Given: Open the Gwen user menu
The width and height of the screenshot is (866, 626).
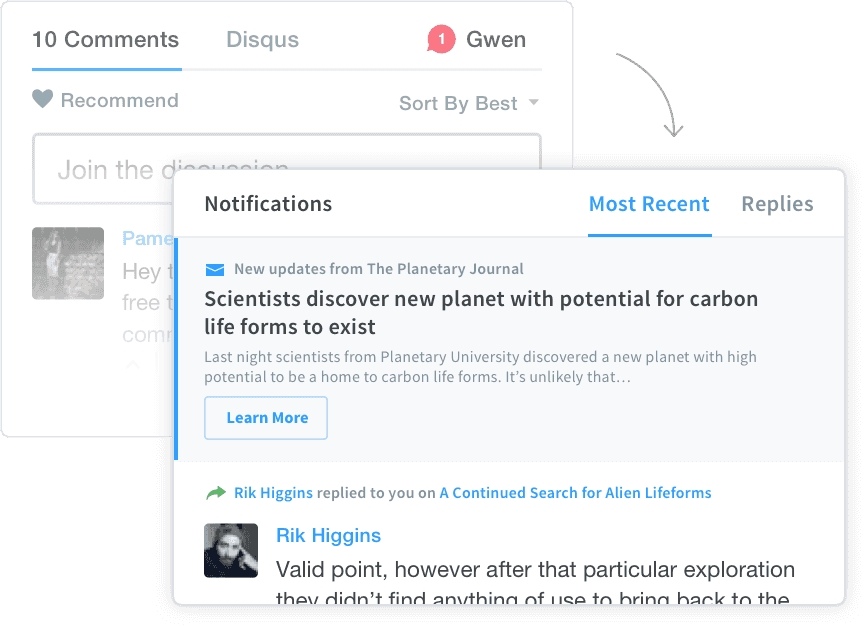Looking at the screenshot, I should pos(496,40).
